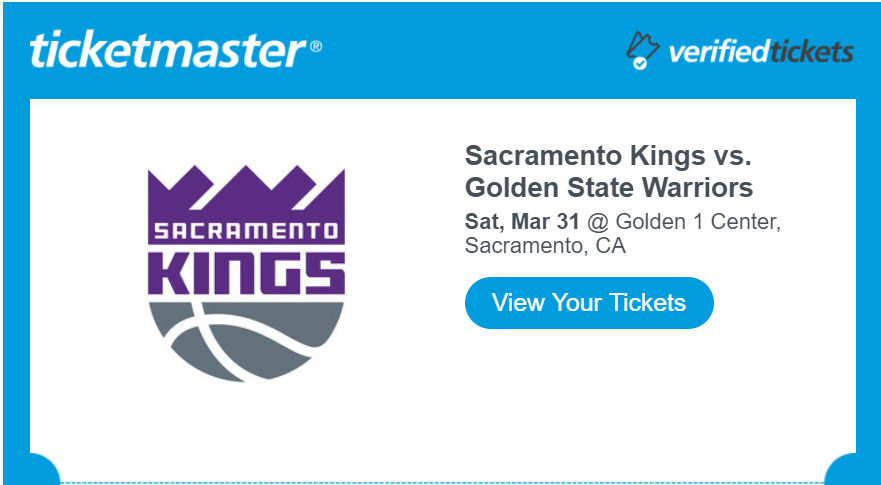The image size is (881, 485).
Task: Click the purple crown on the Kings logo
Action: (x=246, y=191)
